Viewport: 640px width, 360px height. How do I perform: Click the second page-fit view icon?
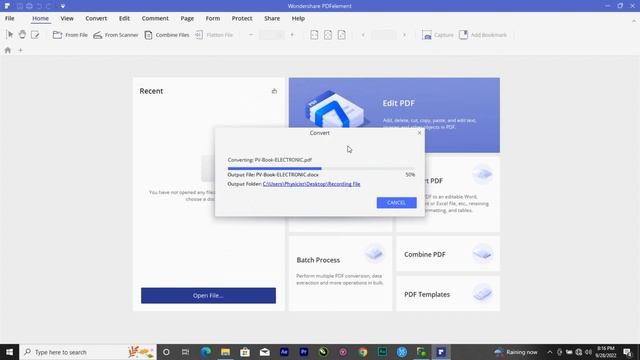coord(328,35)
